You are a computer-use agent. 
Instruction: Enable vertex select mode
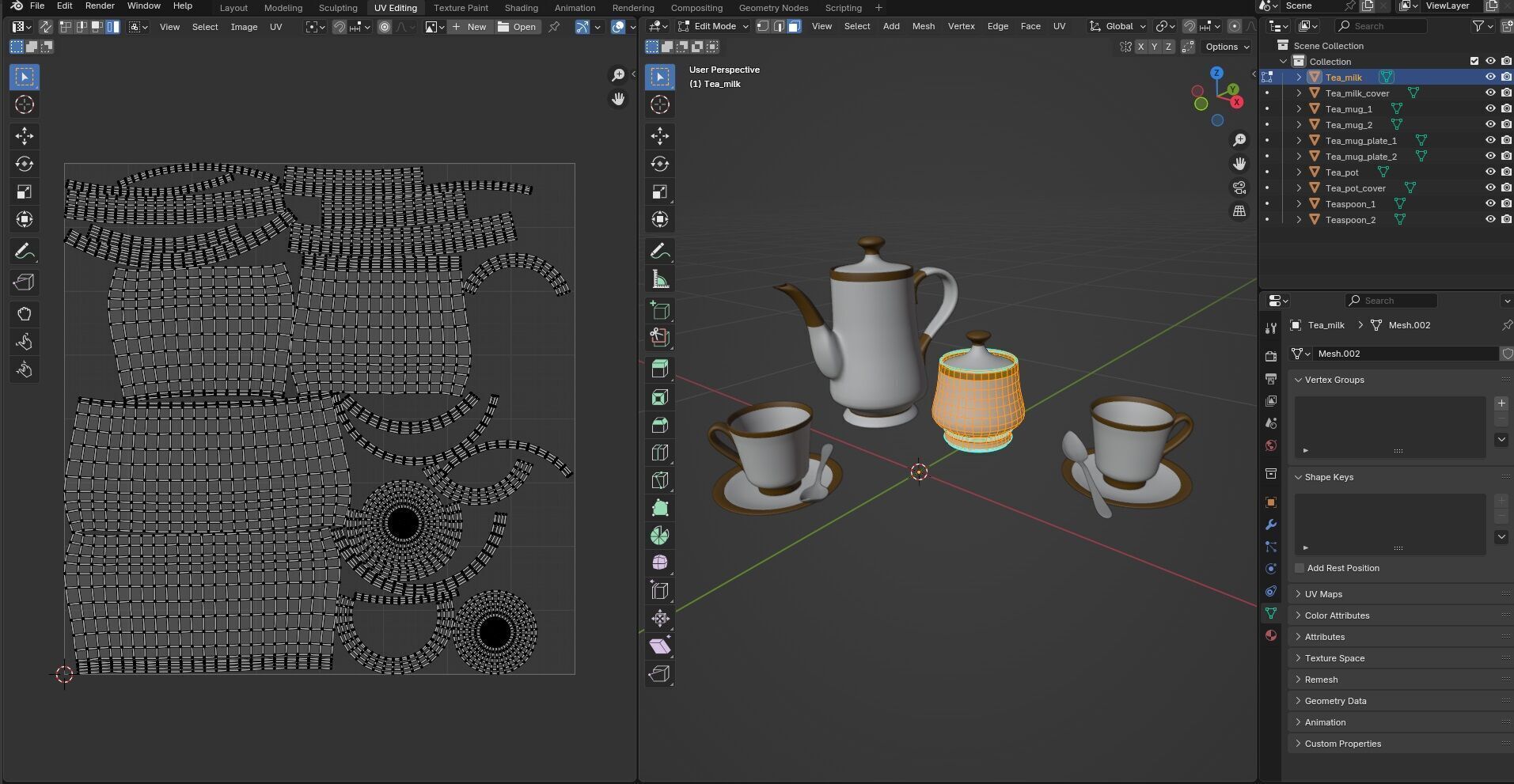[x=763, y=26]
